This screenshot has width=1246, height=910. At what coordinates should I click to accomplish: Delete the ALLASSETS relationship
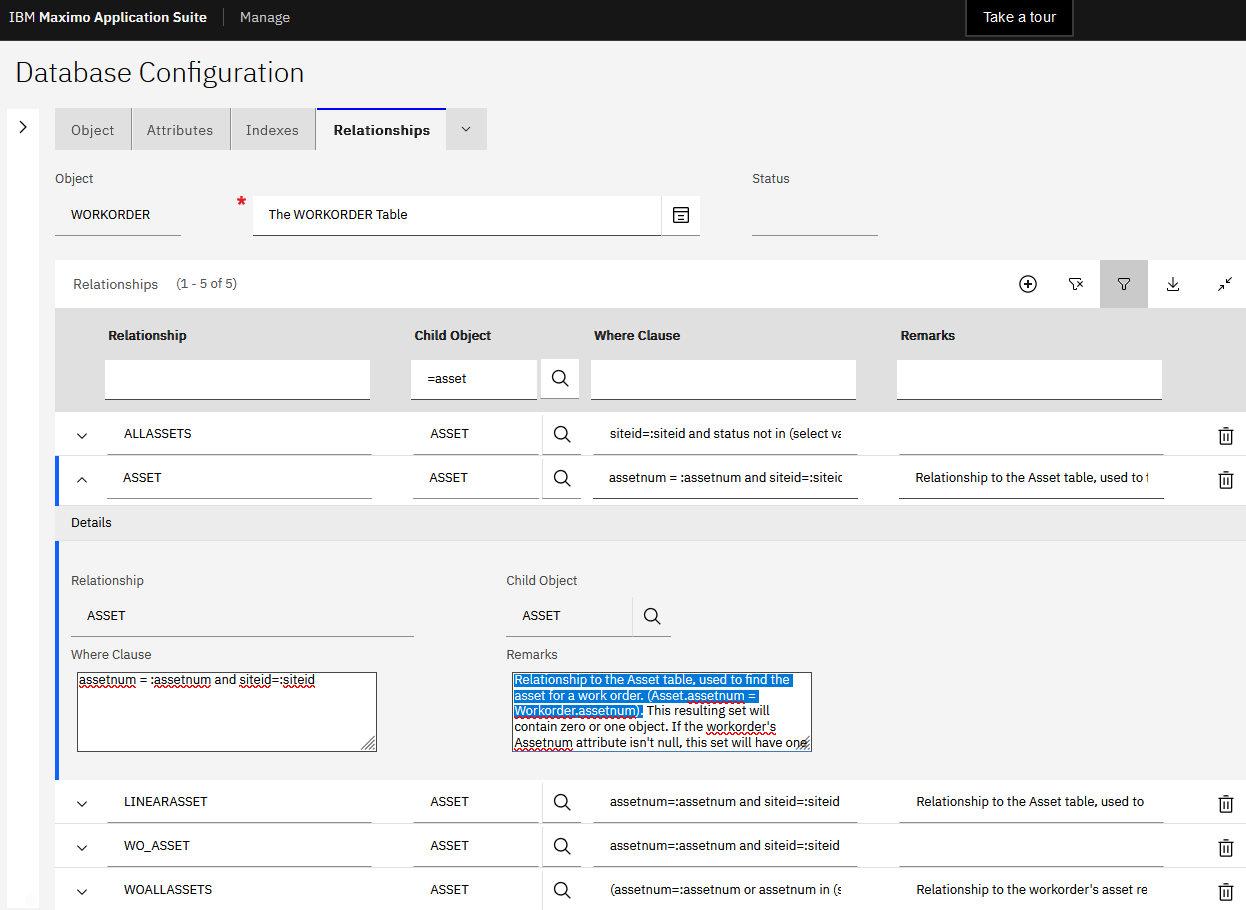(x=1226, y=435)
